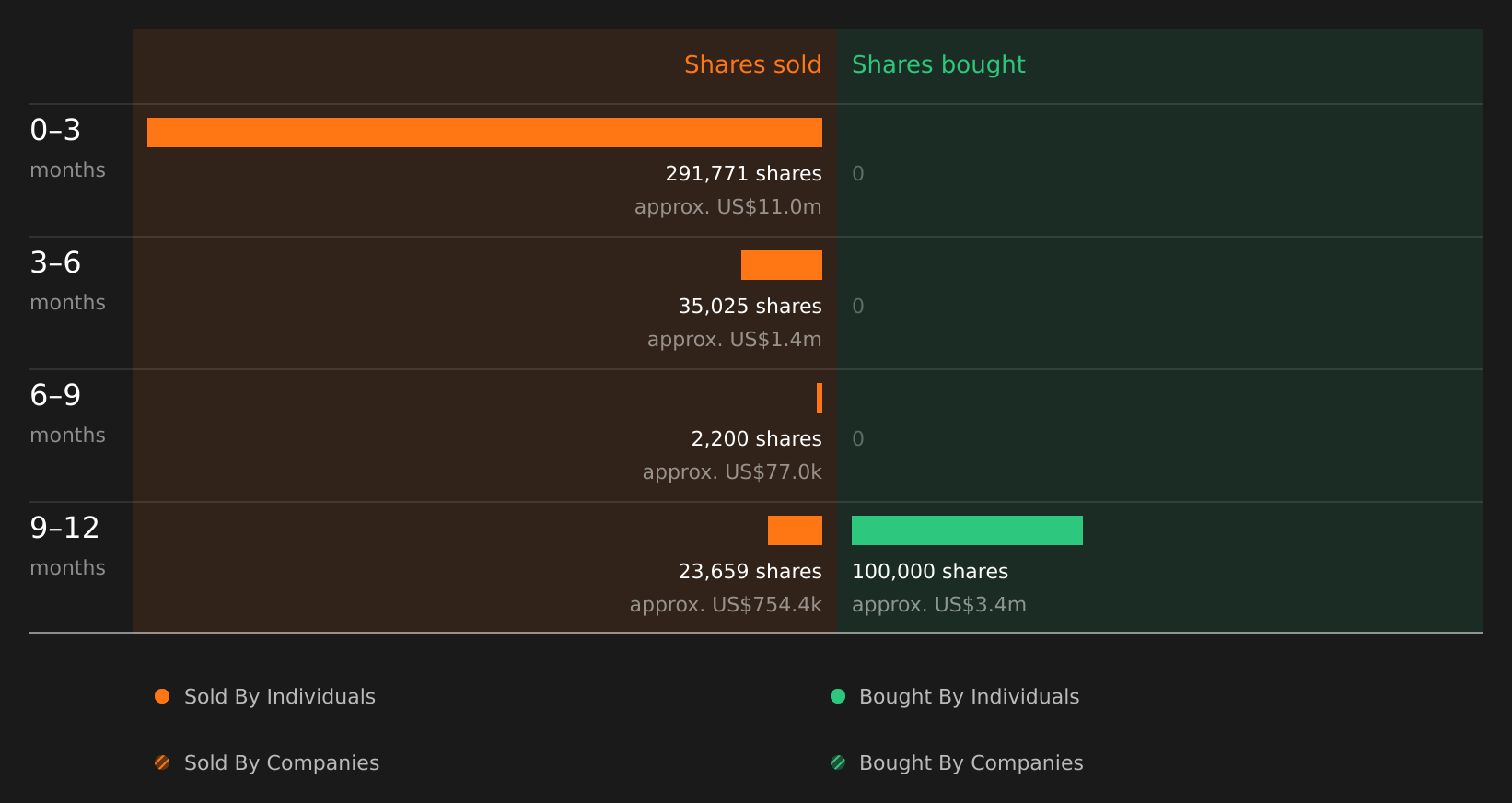
Task: Click the bought 0 in the 6–9 row
Action: click(858, 439)
